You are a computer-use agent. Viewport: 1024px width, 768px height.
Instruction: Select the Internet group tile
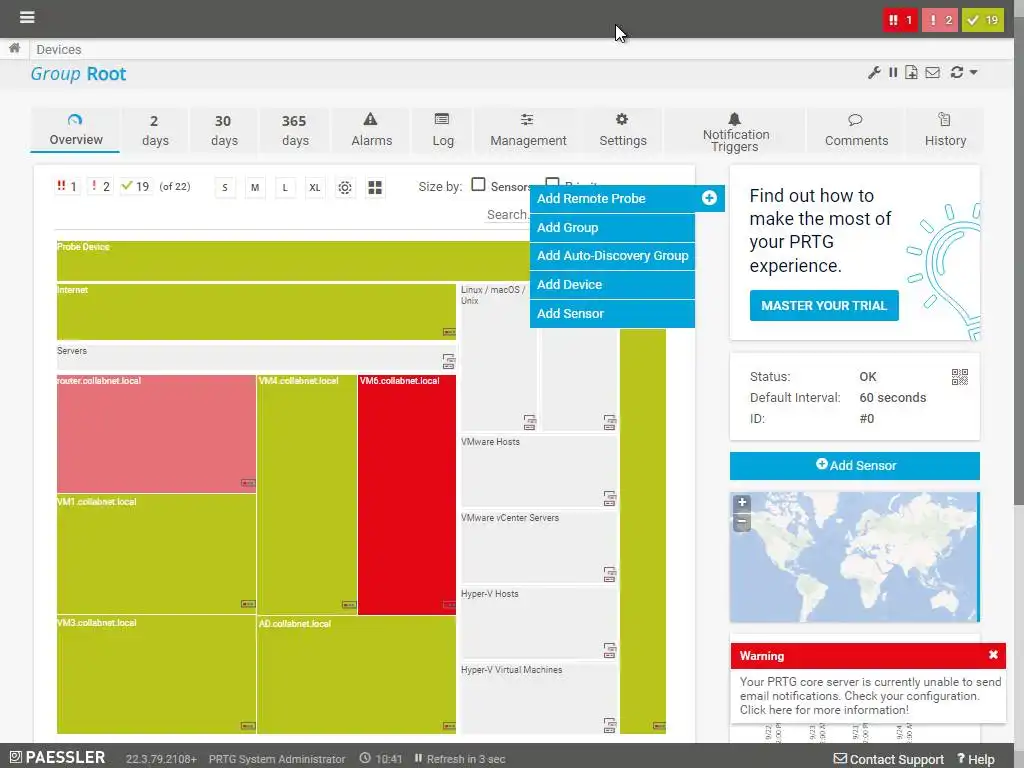pyautogui.click(x=256, y=312)
